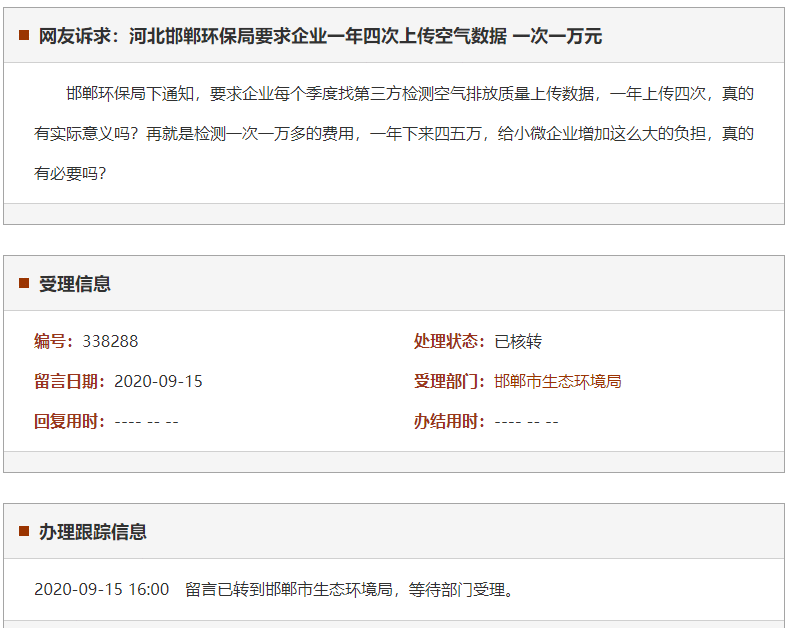Select the 受理信息 section heading
The width and height of the screenshot is (790, 628).
coord(75,284)
